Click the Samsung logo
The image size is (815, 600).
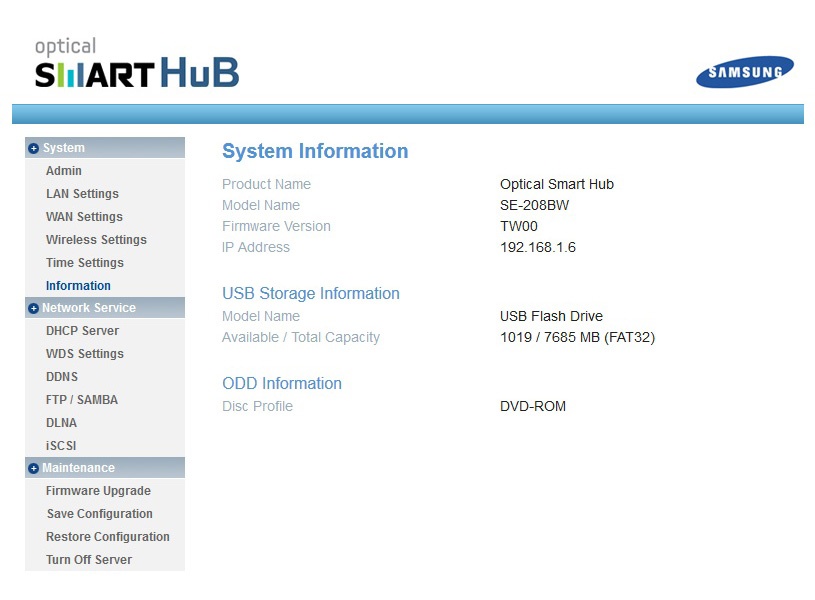coord(745,72)
